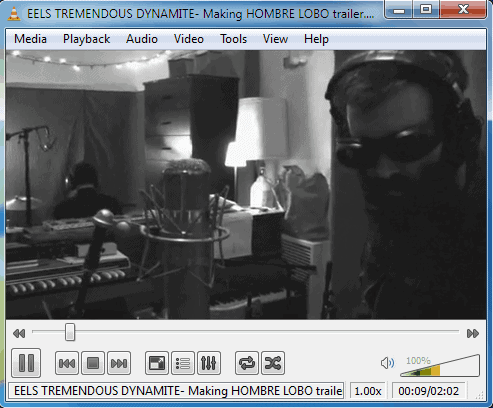Close the VLC window
The image size is (493, 408).
(463, 9)
